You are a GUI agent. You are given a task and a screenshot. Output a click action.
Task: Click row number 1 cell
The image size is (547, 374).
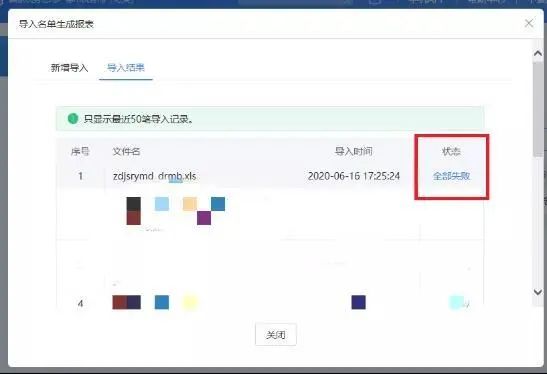81,176
